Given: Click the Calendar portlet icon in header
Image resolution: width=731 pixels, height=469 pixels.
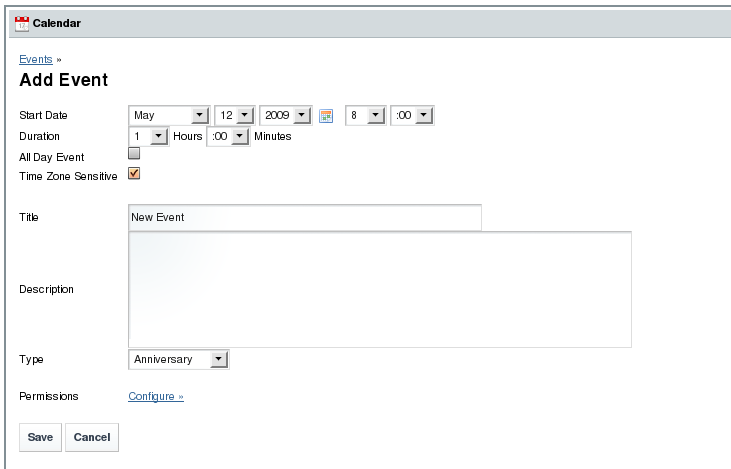Looking at the screenshot, I should click(x=22, y=23).
